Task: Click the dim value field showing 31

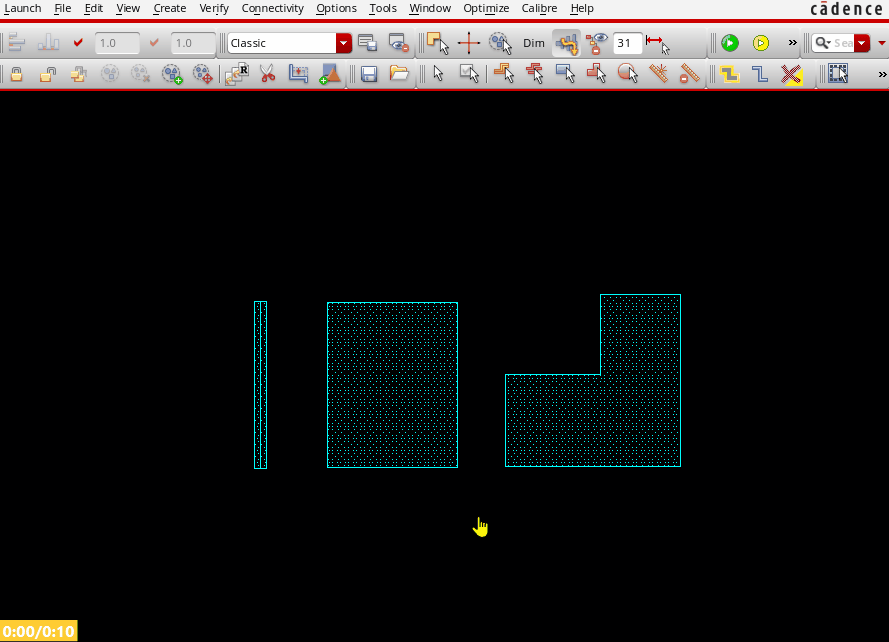Action: (627, 43)
